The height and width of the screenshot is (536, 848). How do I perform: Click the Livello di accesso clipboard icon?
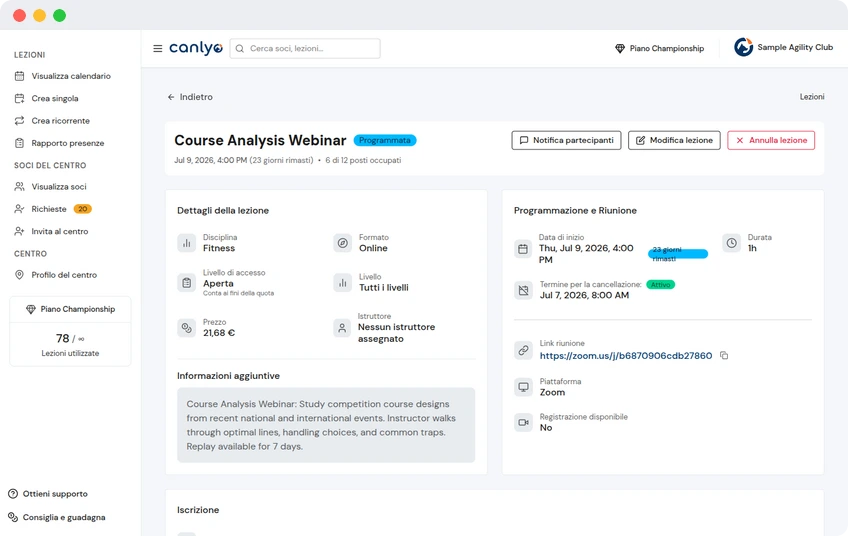(x=187, y=282)
